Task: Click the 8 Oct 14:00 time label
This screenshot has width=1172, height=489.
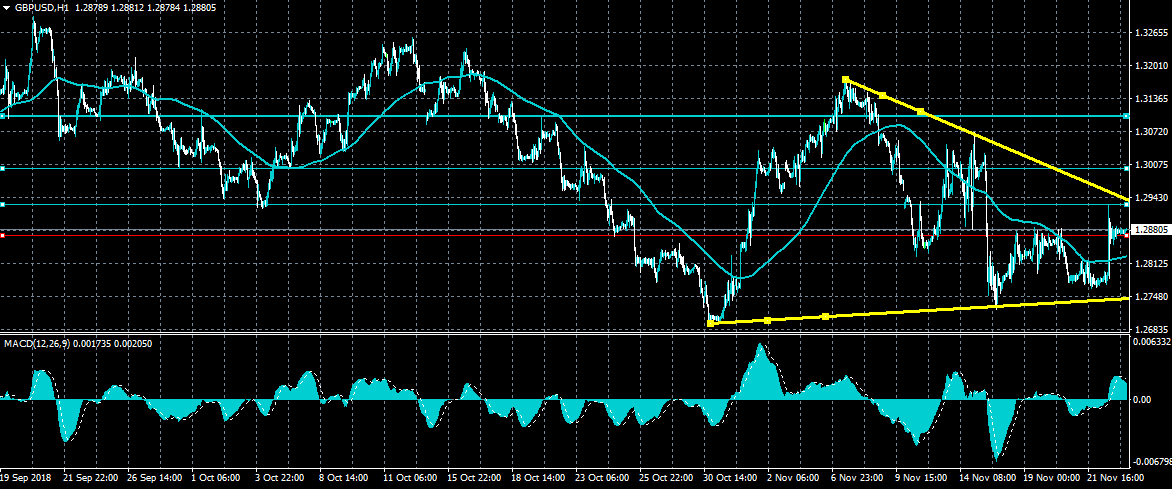Action: pos(344,476)
